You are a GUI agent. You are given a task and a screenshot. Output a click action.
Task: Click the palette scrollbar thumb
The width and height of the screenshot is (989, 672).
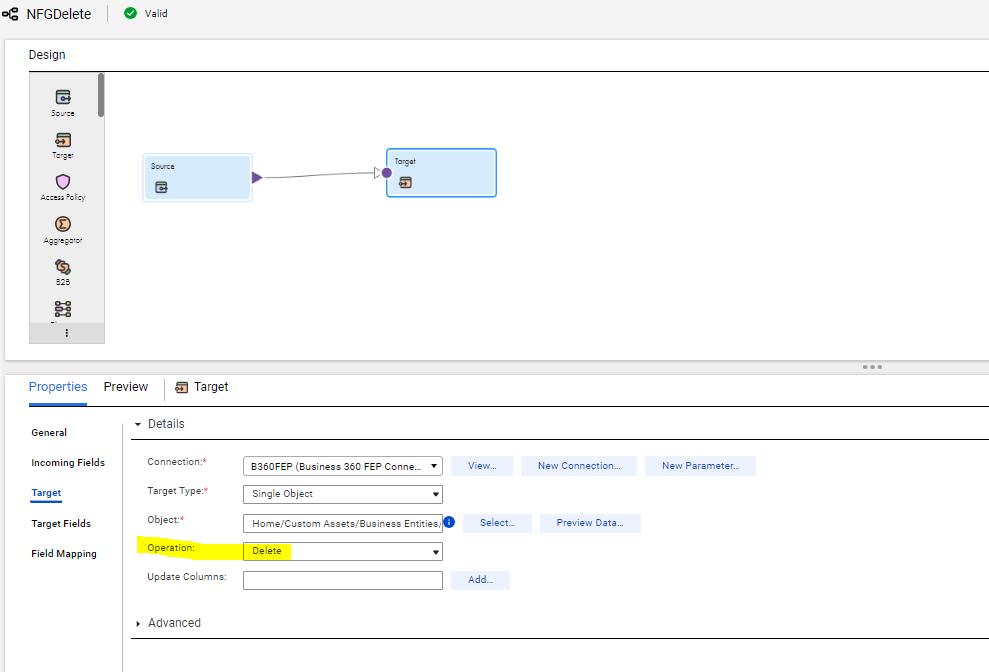[x=101, y=95]
